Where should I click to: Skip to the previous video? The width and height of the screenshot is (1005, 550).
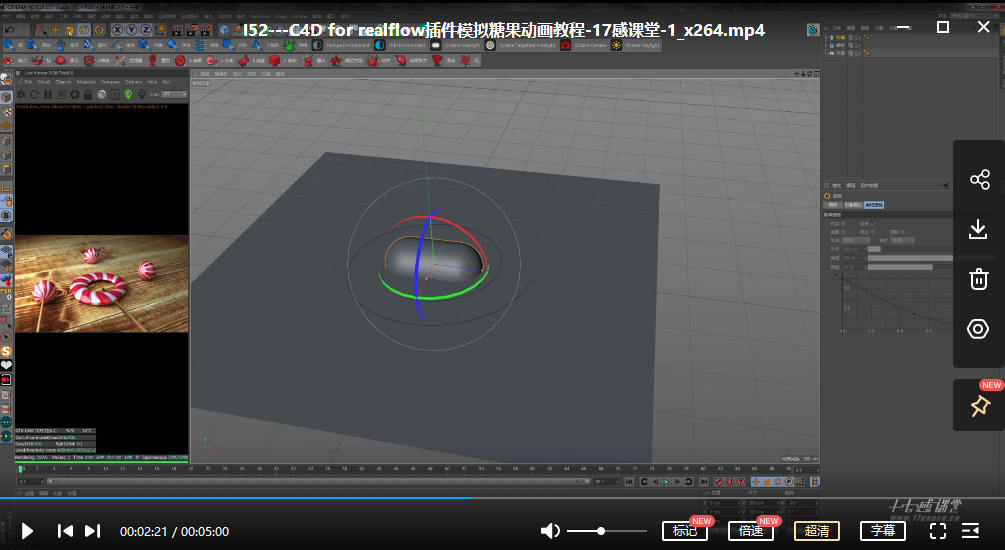(65, 531)
